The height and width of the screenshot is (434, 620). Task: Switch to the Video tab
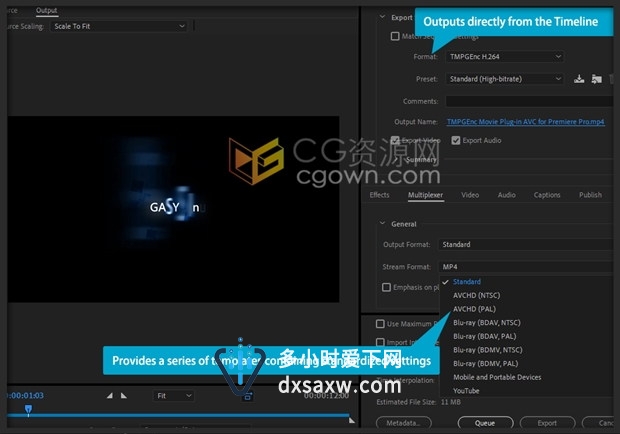click(x=470, y=195)
